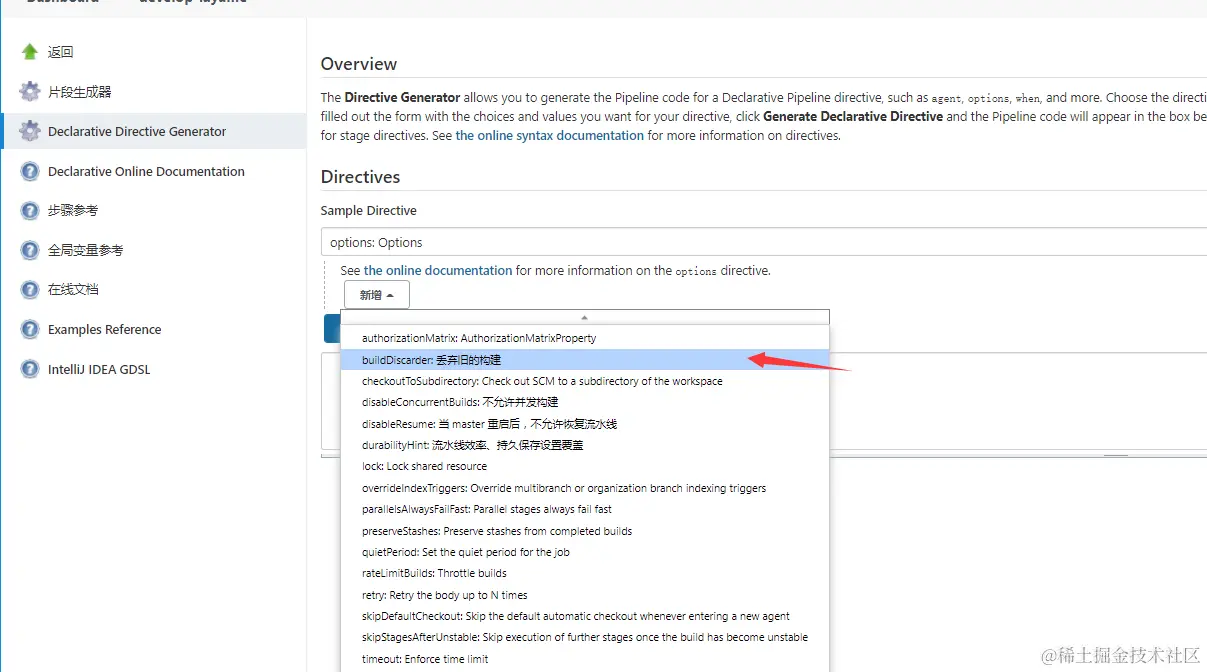Click the green up-arrow 返回 icon
Screen dimensions: 1207x672
pyautogui.click(x=30, y=52)
